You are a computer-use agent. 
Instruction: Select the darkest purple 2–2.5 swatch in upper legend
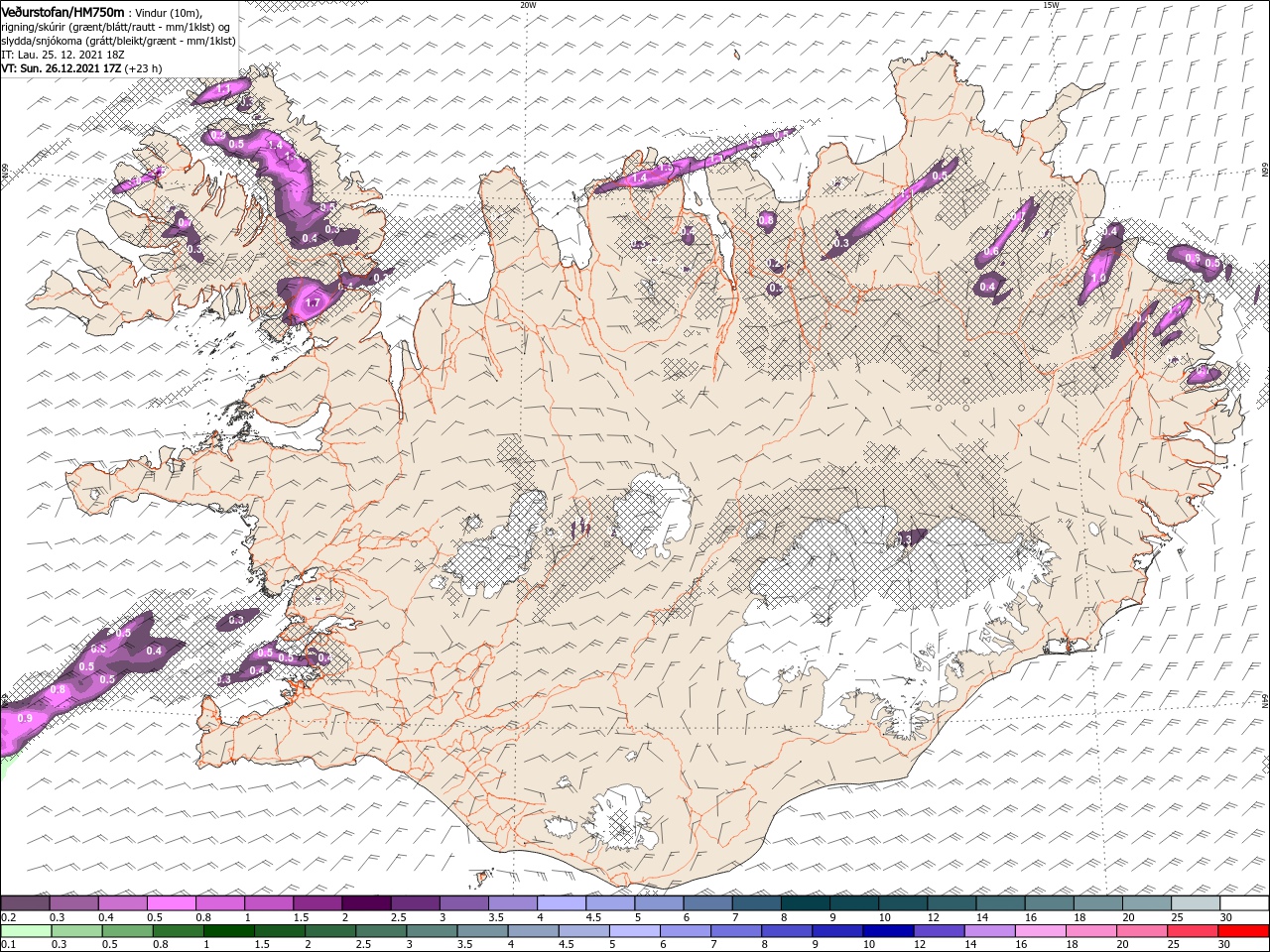coord(365,903)
